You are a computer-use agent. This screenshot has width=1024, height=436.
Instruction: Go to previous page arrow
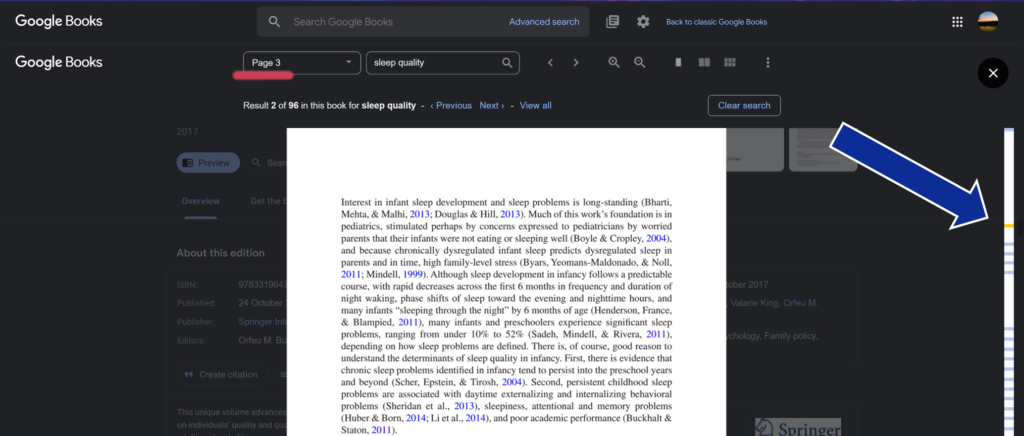pyautogui.click(x=551, y=63)
